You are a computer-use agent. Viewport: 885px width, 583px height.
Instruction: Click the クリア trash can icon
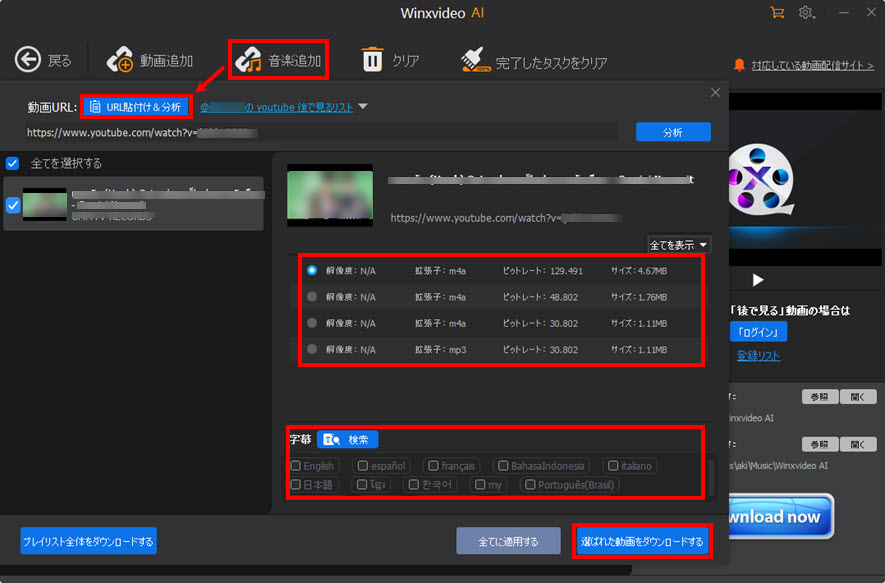[x=372, y=59]
